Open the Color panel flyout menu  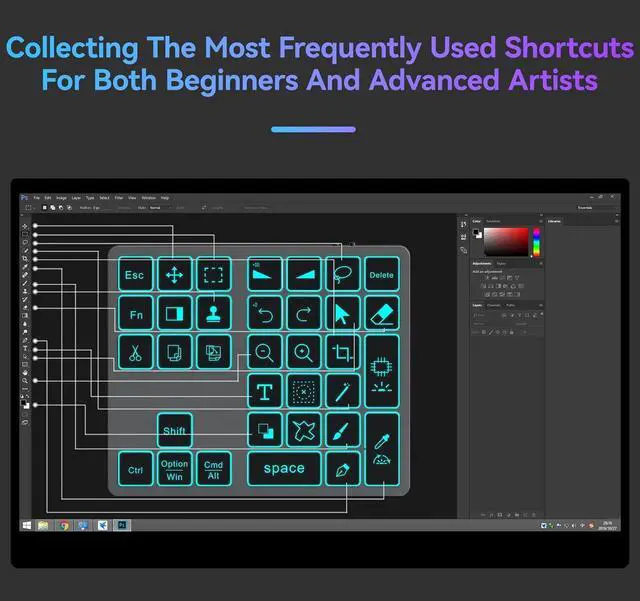pyautogui.click(x=541, y=221)
